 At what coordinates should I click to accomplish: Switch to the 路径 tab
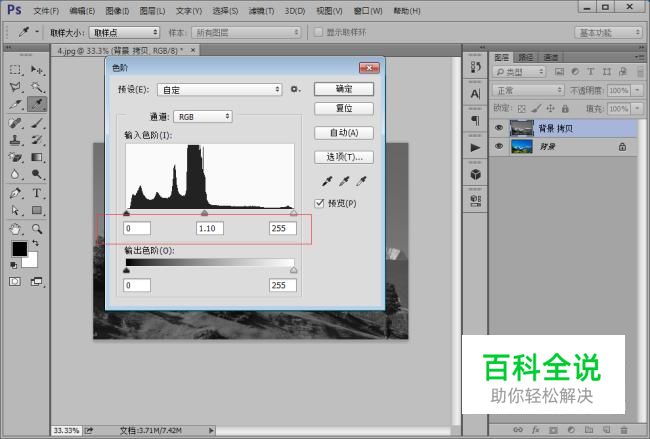tap(526, 57)
